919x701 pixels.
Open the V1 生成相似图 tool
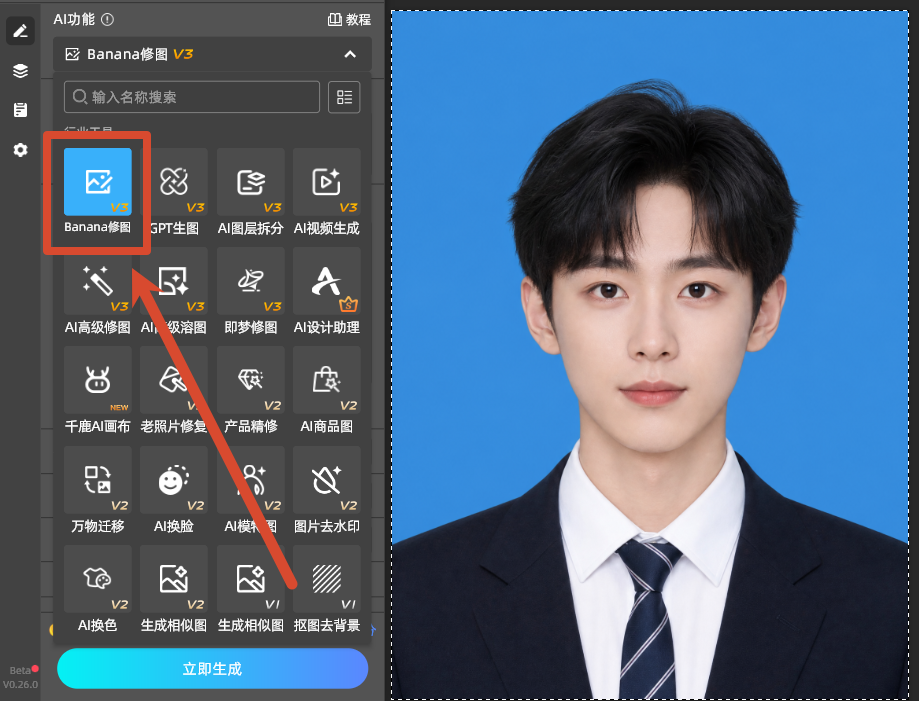coord(251,579)
